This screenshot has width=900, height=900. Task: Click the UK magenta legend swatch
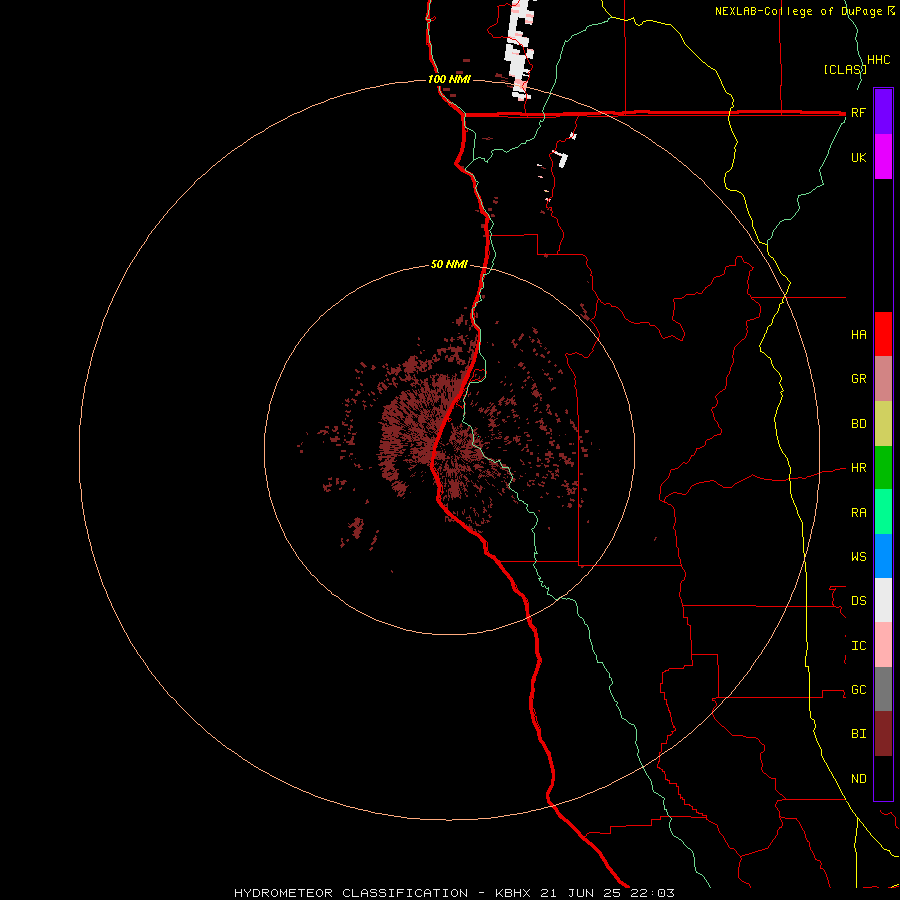point(883,157)
